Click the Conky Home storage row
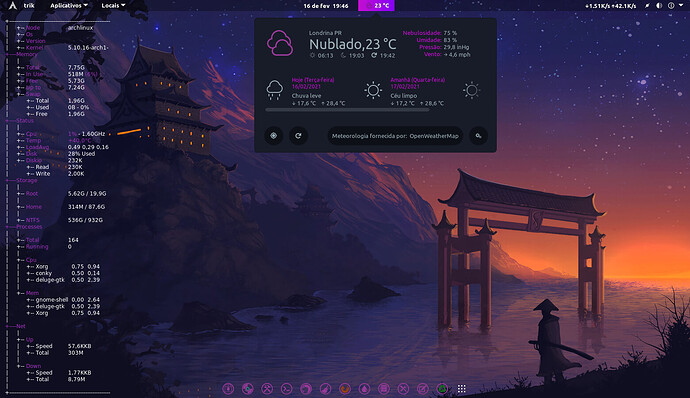 [61, 207]
